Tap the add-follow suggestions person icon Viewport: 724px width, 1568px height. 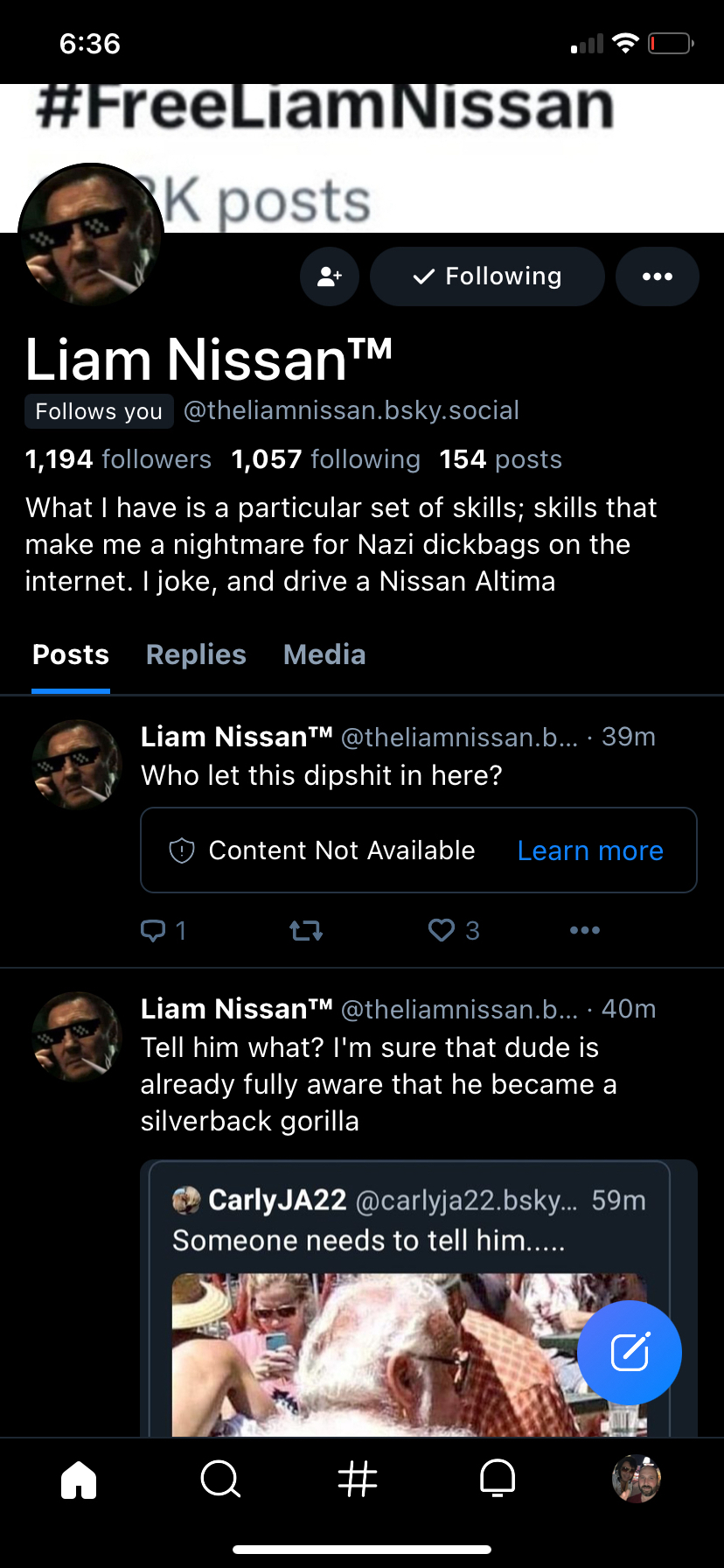(x=330, y=276)
